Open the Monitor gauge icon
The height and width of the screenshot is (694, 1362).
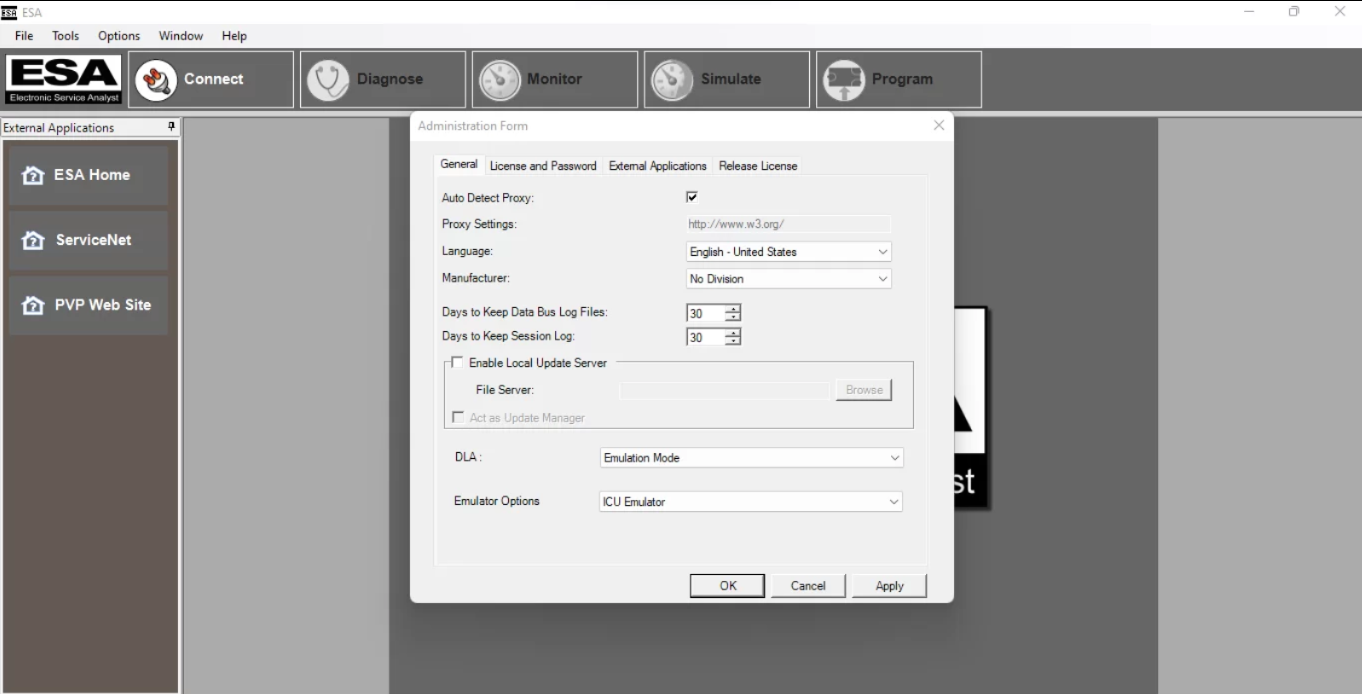500,79
